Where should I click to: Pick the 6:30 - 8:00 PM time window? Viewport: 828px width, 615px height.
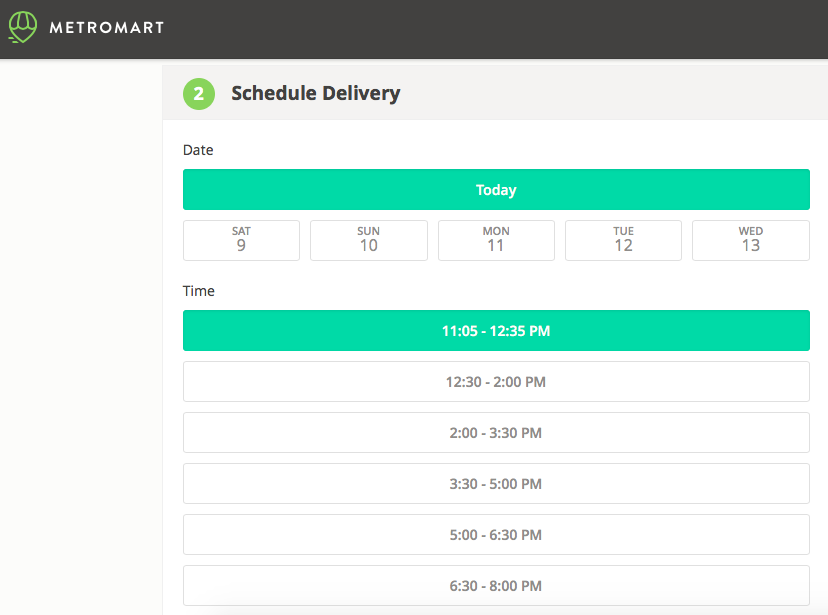(x=496, y=585)
